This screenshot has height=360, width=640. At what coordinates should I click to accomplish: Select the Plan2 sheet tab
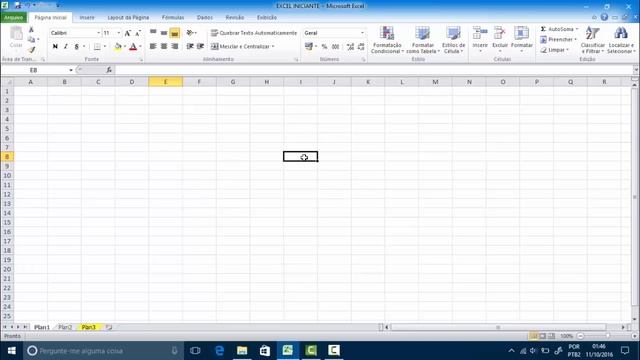tap(65, 327)
